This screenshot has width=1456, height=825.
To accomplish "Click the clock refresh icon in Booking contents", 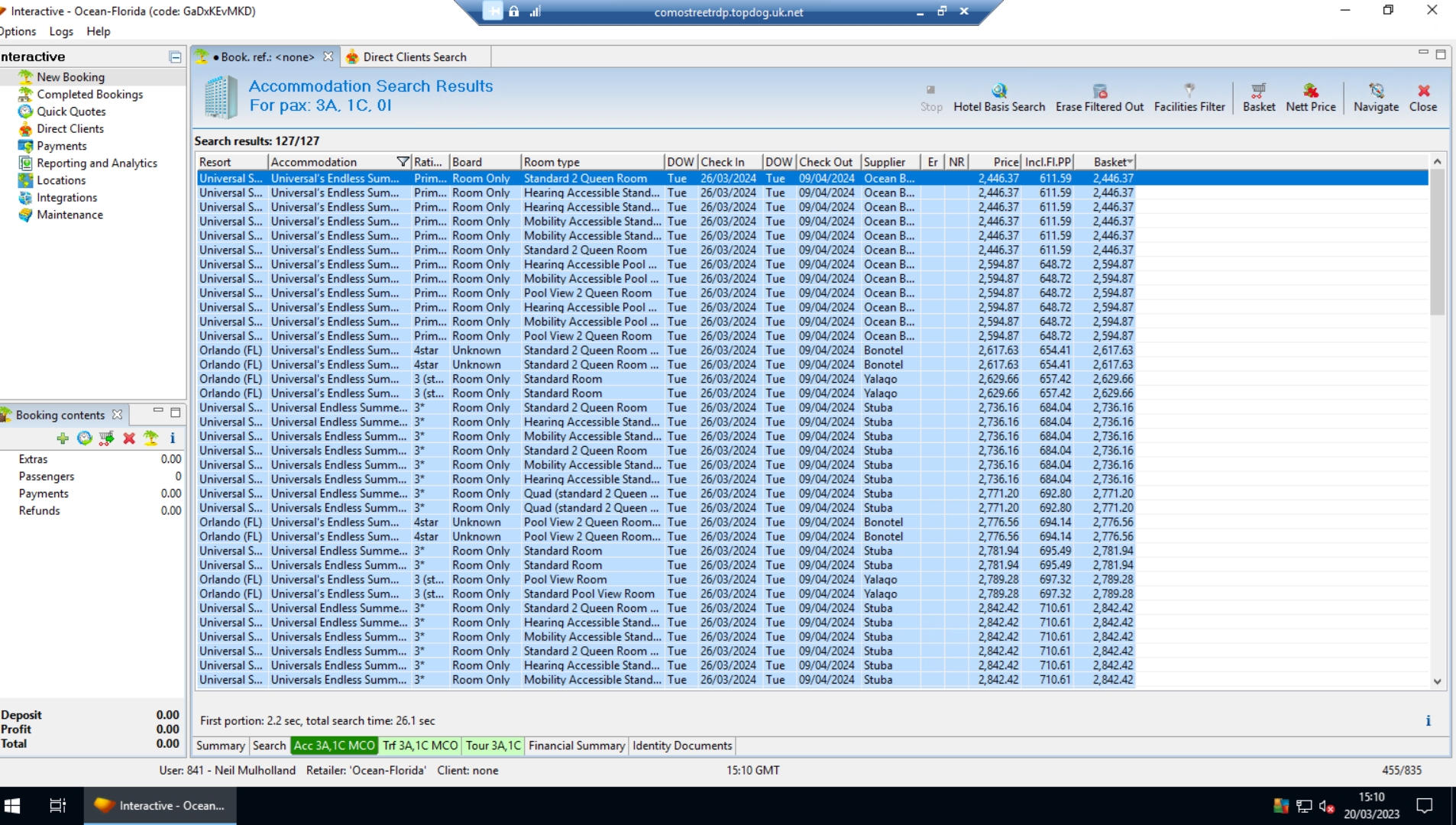I will (x=84, y=438).
